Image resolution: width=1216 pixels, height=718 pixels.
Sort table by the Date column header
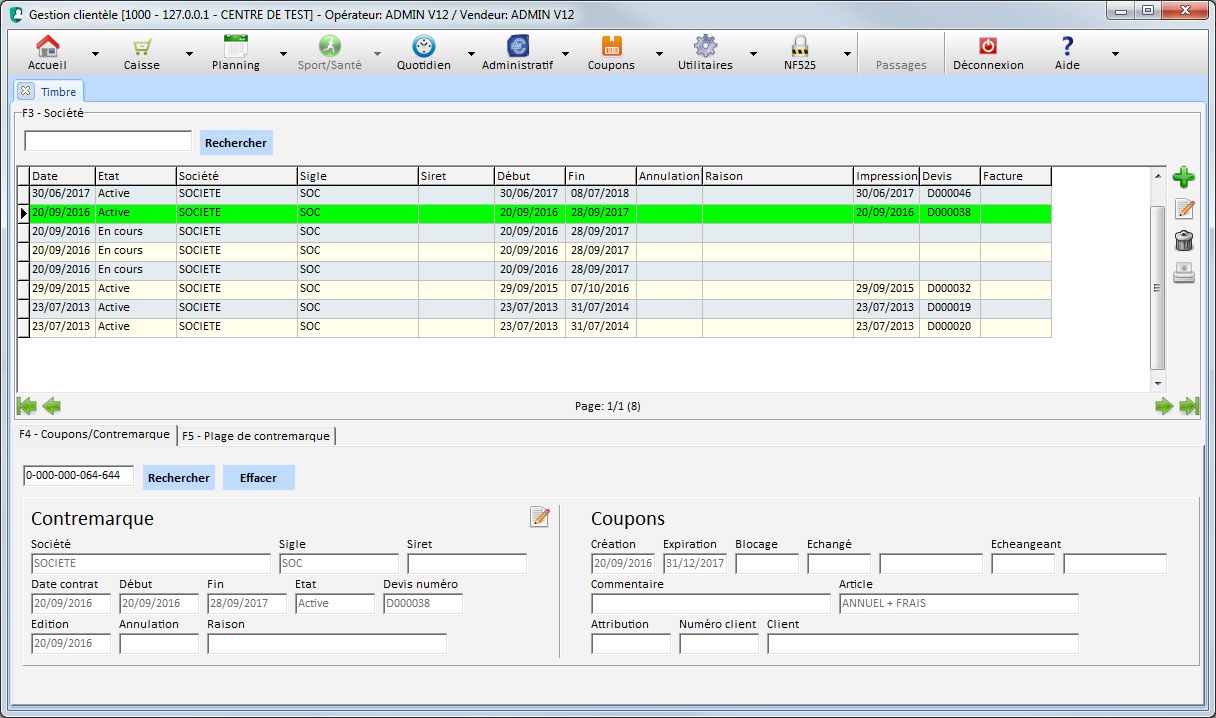(62, 176)
